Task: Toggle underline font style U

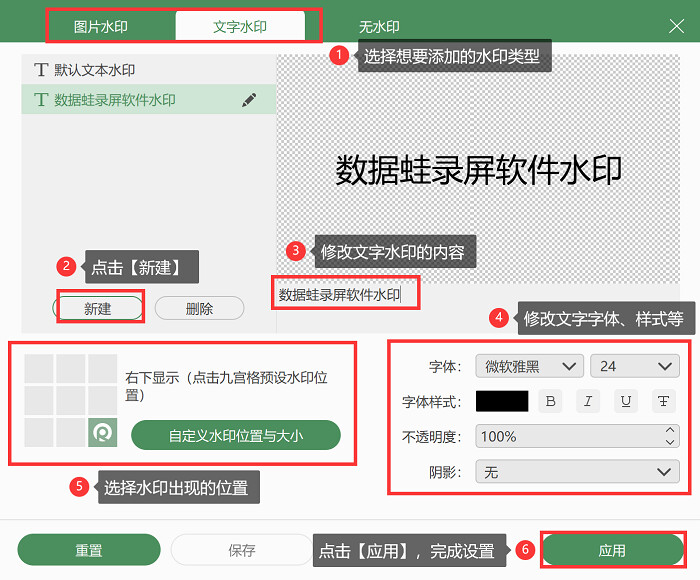Action: [625, 401]
